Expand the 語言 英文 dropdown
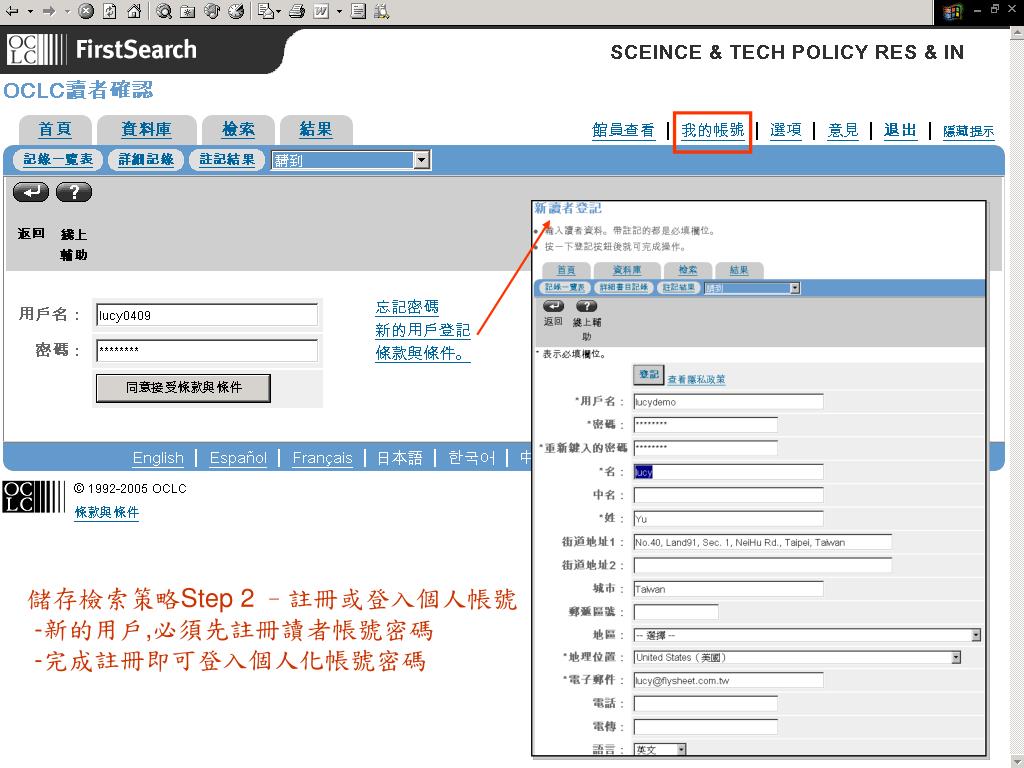Screen dimensions: 1024x768 pos(681,750)
